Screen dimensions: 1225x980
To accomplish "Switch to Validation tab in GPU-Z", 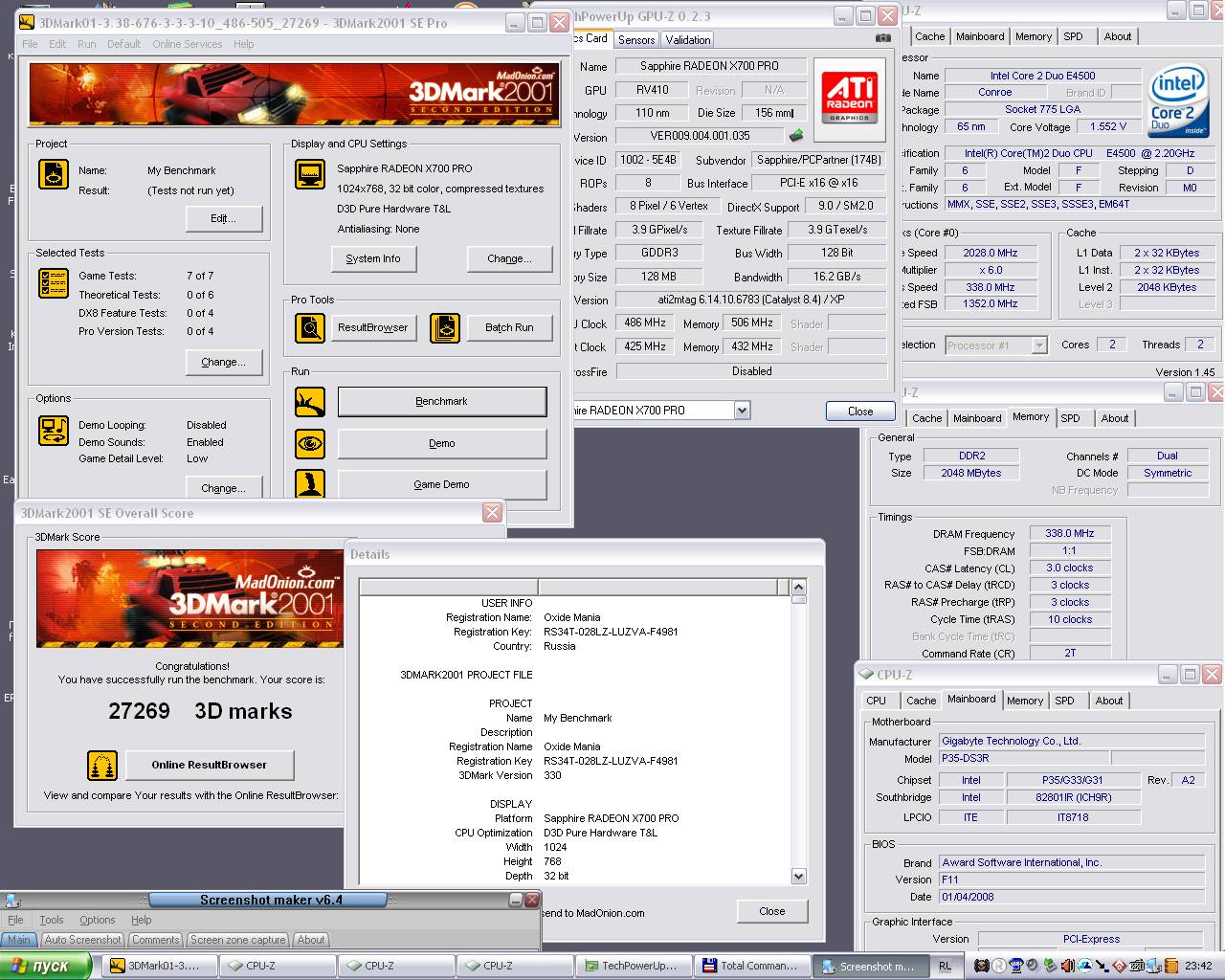I will click(688, 39).
